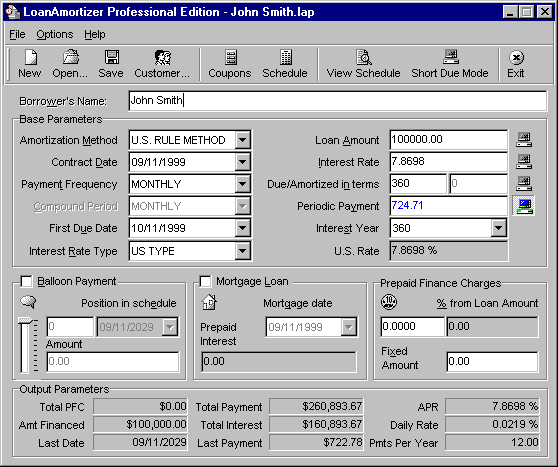Click the disabled Compound Period dropdown arrow
This screenshot has width=558, height=467.
click(x=242, y=206)
